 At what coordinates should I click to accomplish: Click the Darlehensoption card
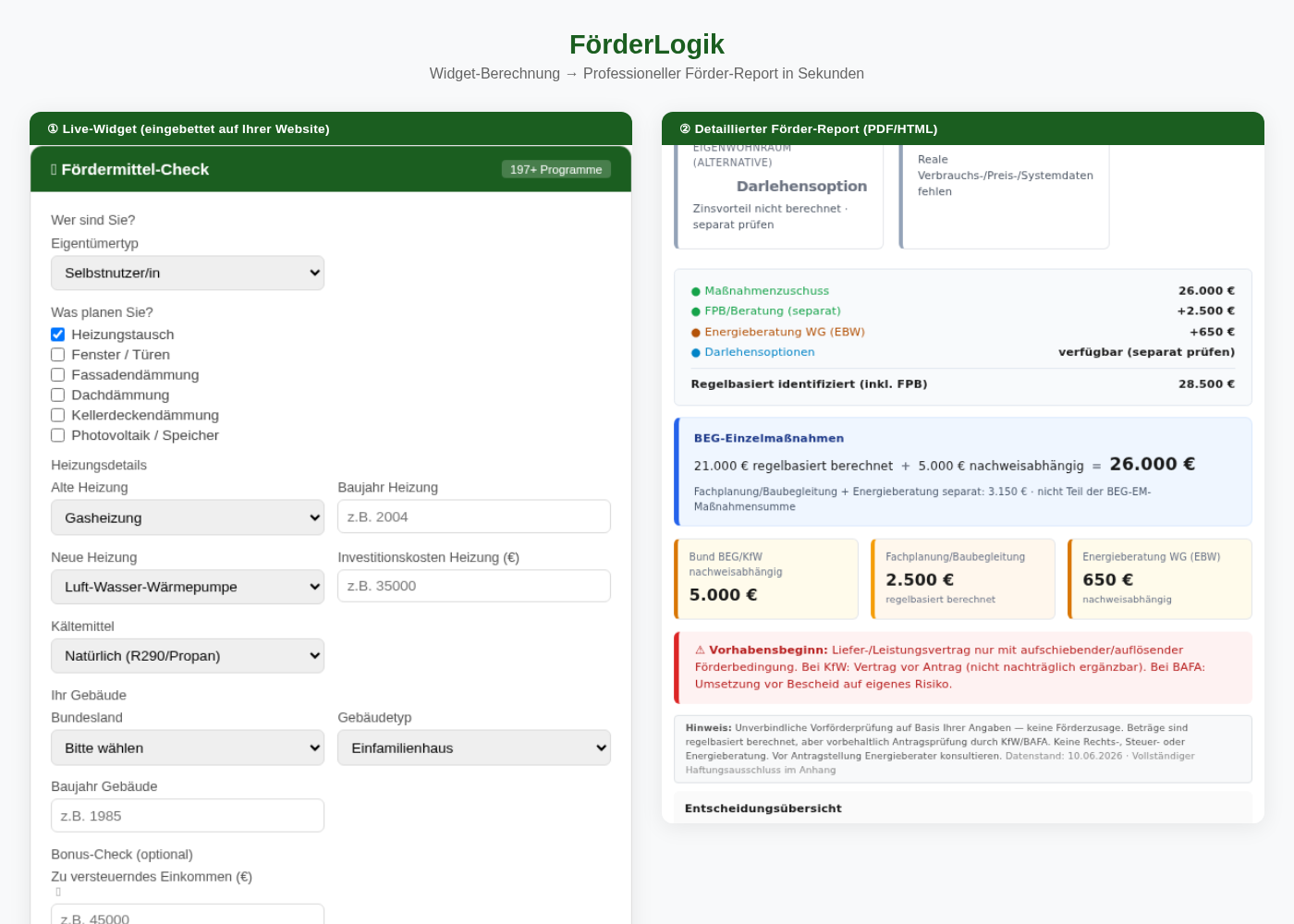point(779,197)
